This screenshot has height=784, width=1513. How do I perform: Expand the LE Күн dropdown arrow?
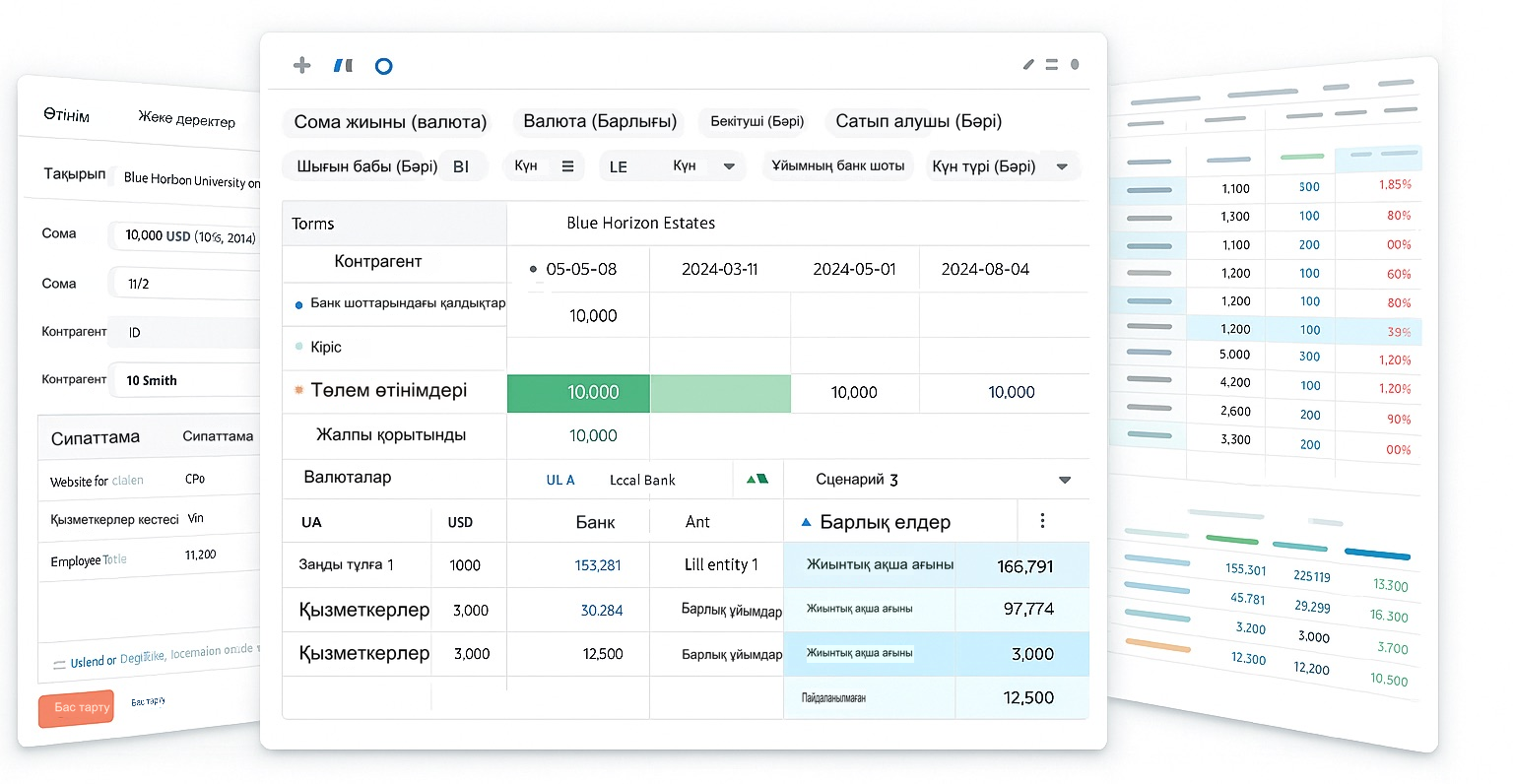point(729,166)
